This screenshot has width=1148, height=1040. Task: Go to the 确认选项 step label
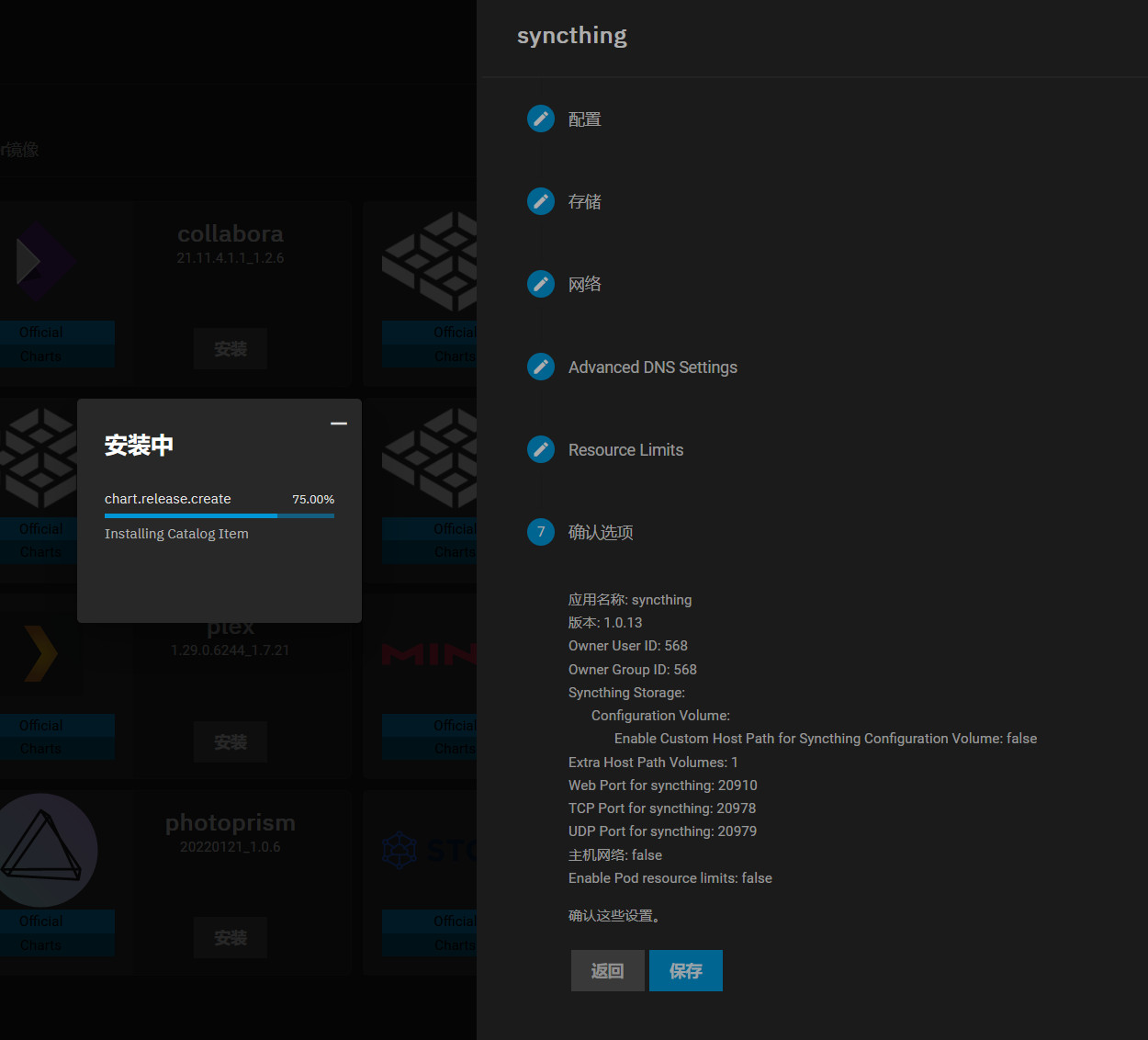point(601,533)
